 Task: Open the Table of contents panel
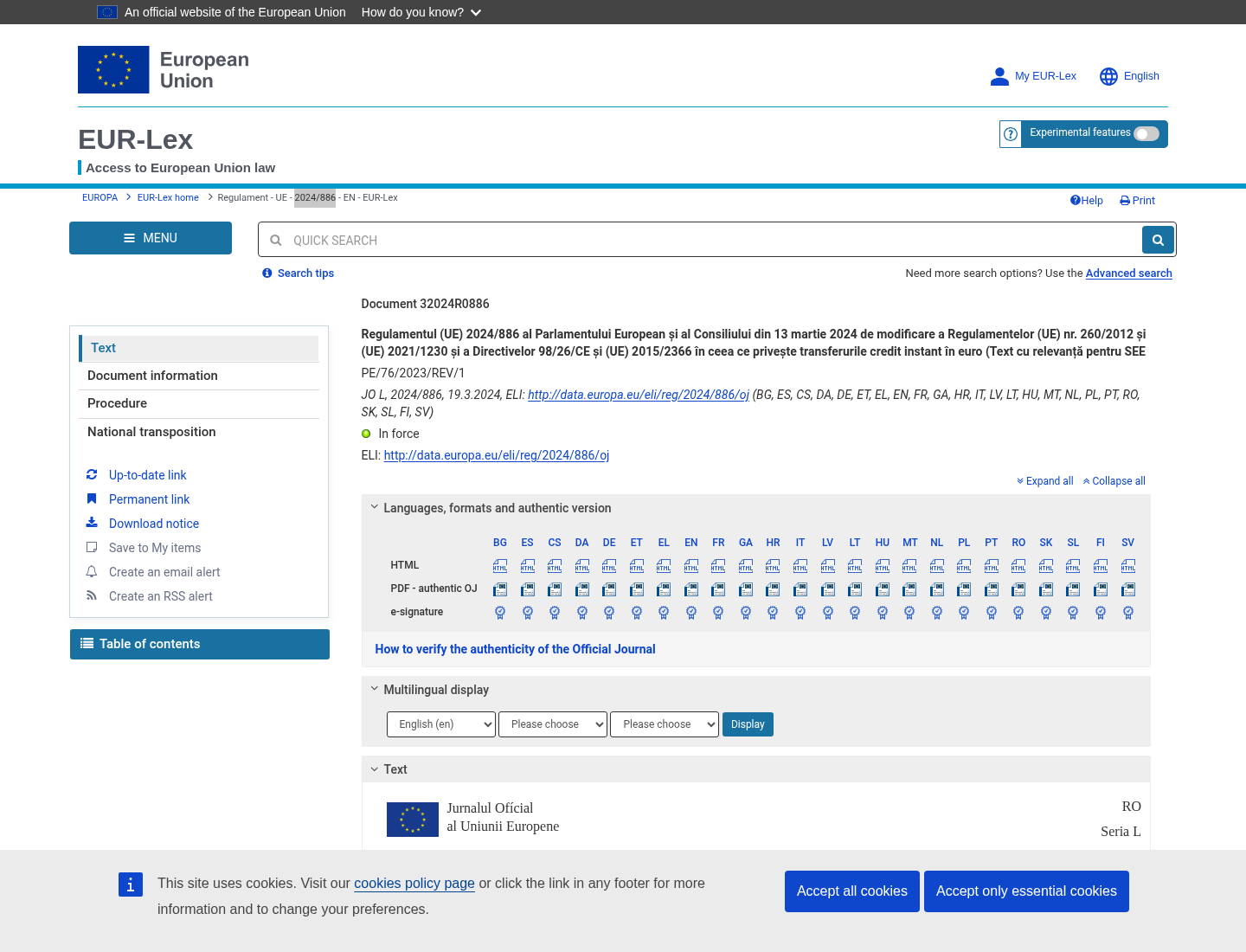(x=200, y=644)
